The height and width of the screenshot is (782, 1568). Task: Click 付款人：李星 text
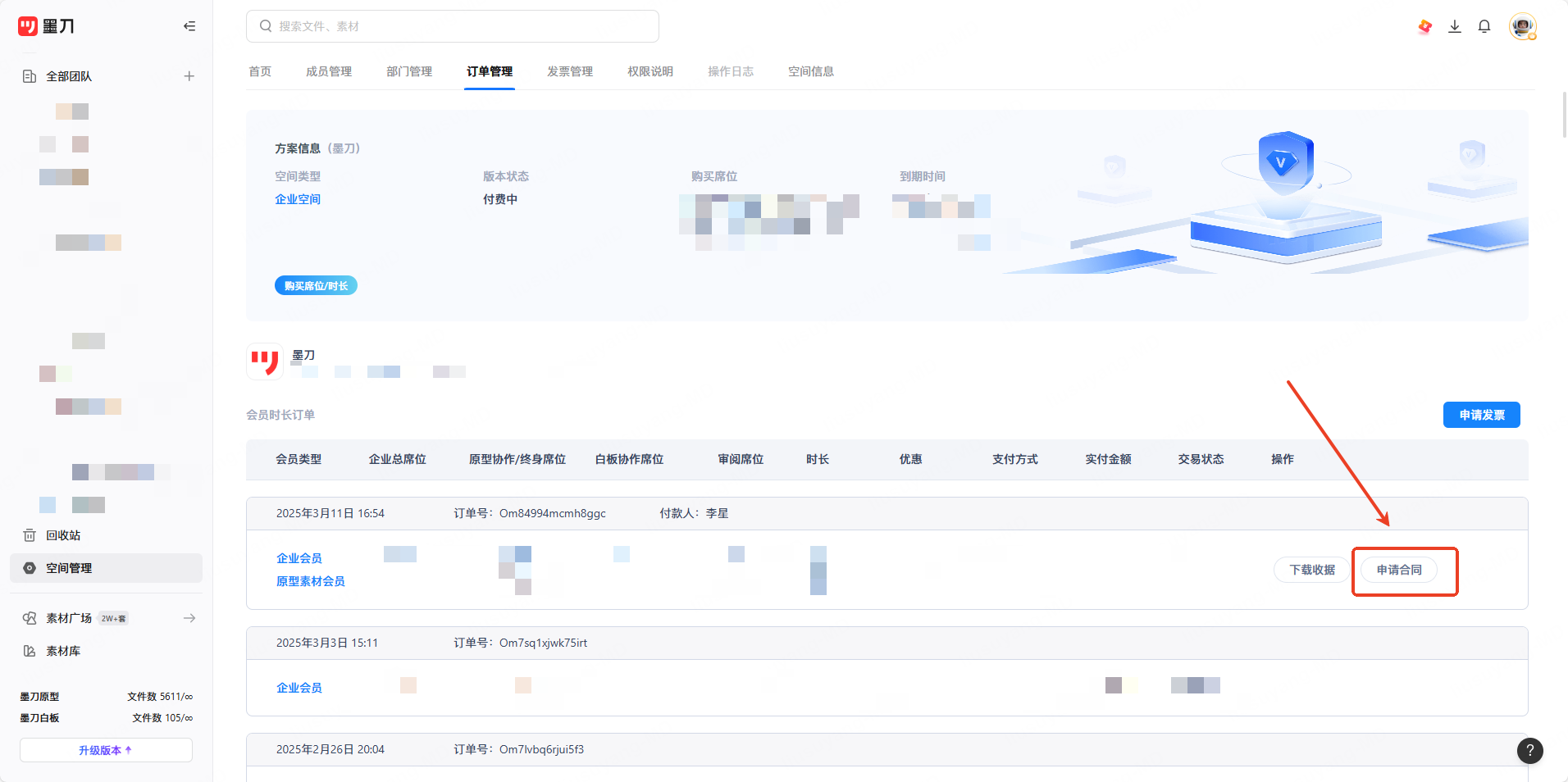(694, 513)
